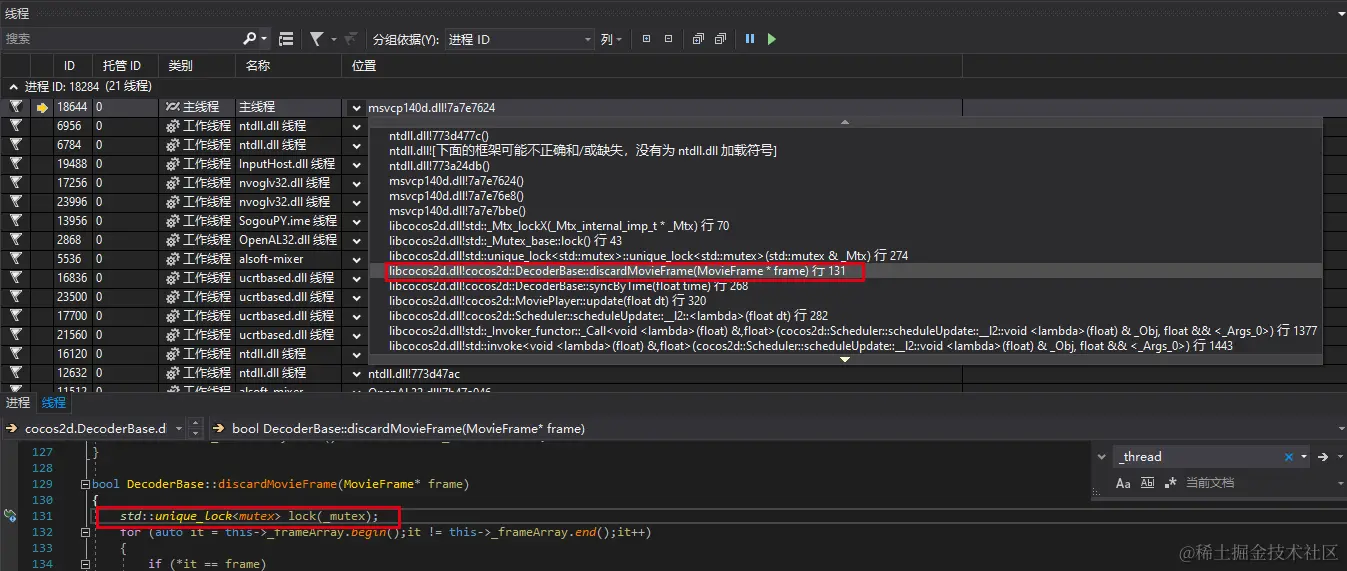Click the search magnifier icon in Threads toolbar
This screenshot has height=571, width=1347.
click(x=249, y=39)
